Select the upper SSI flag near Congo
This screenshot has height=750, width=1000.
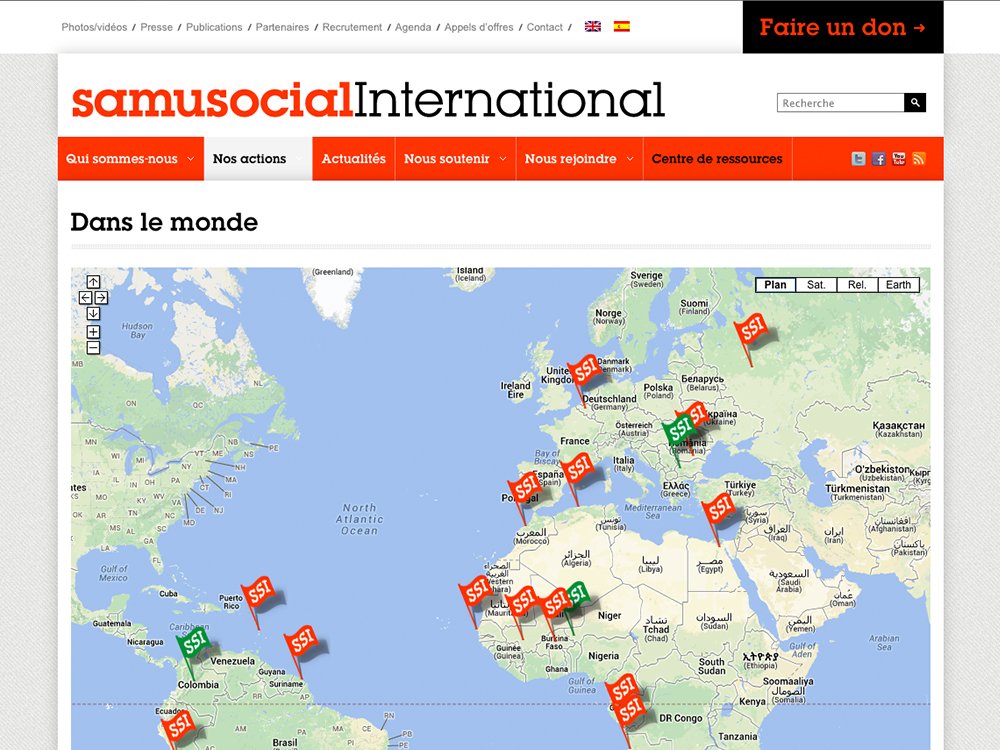[x=621, y=688]
